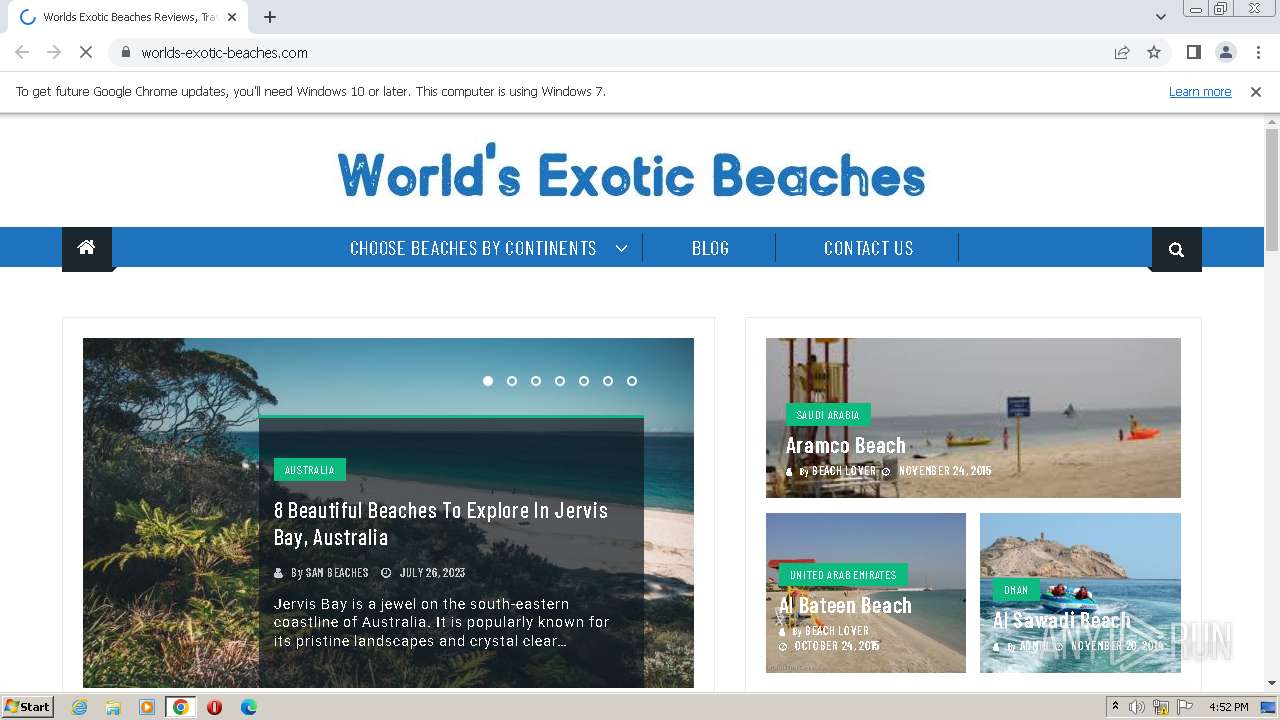
Task: Open the United Arab Emirates tag
Action: [x=843, y=575]
